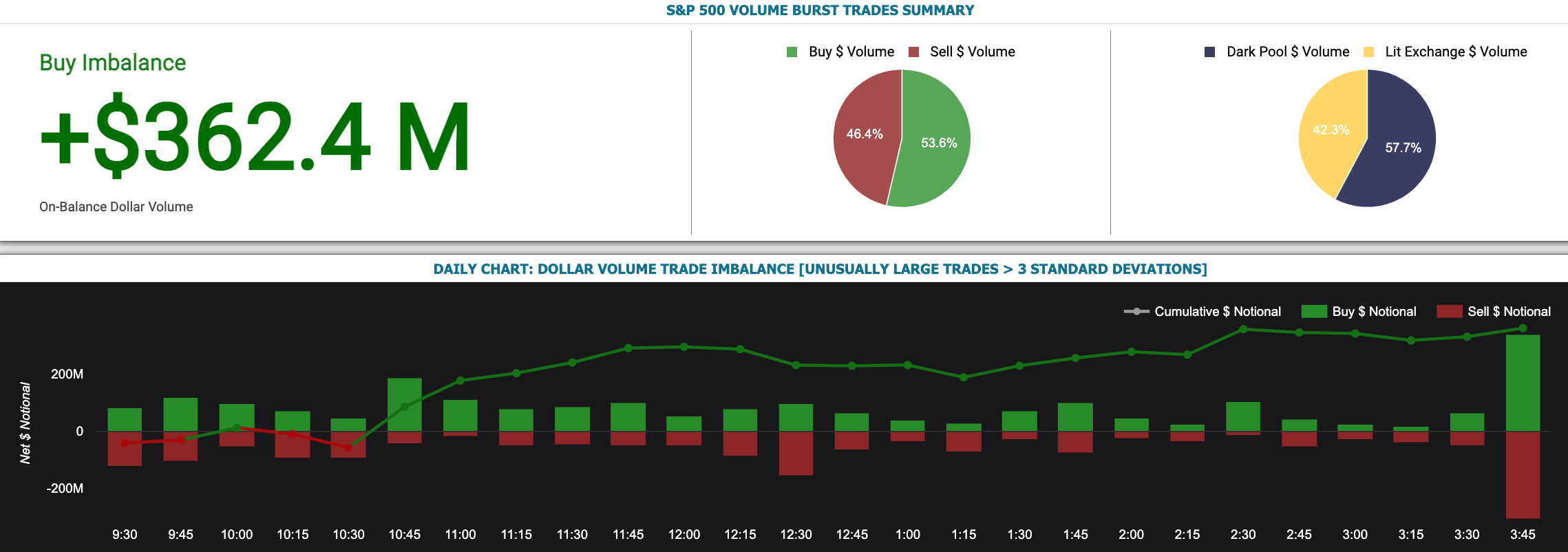Toggle the Sell $ Notional legend entry

point(1494,311)
